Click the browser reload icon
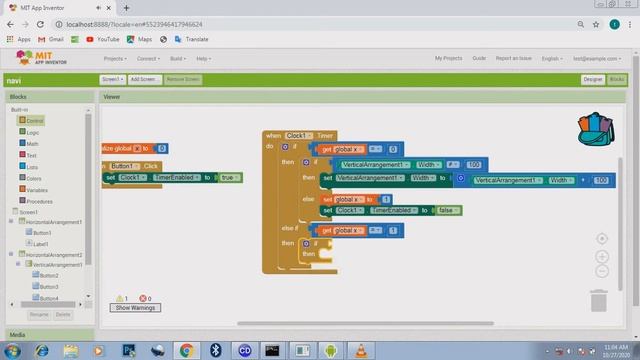This screenshot has height=360, width=640. 40,24
